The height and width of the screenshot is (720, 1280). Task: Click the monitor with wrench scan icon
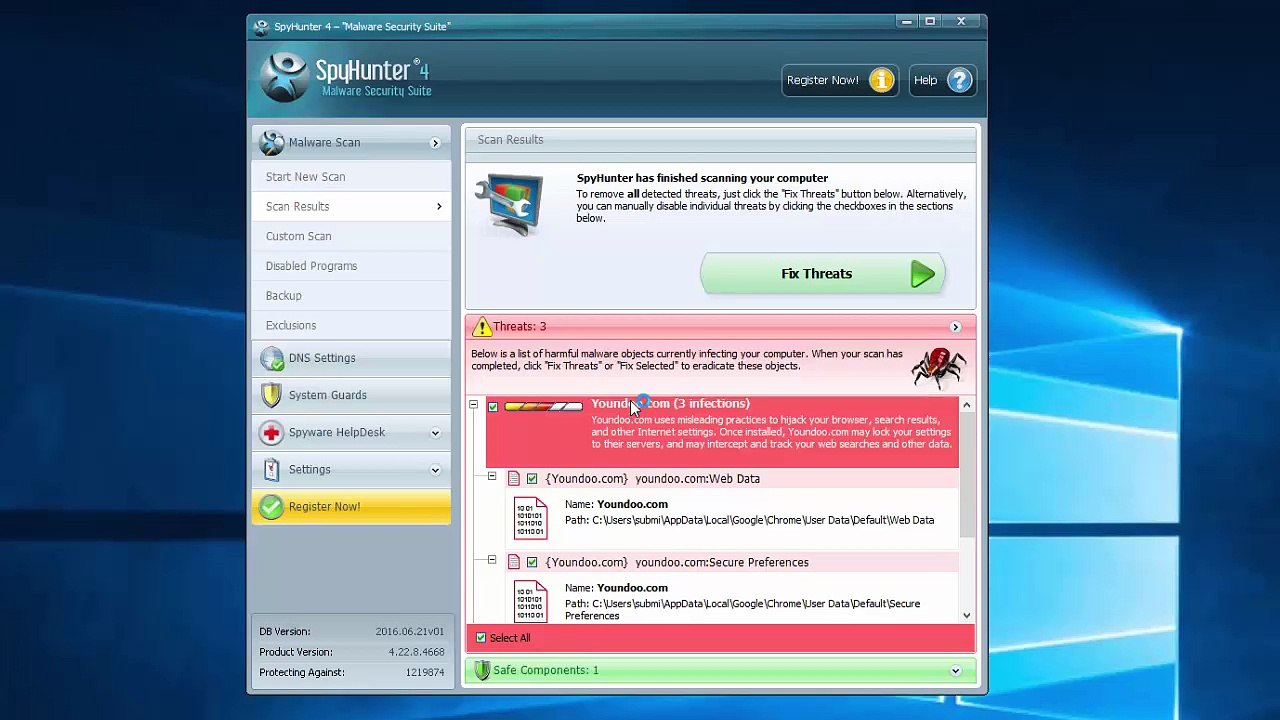point(510,204)
